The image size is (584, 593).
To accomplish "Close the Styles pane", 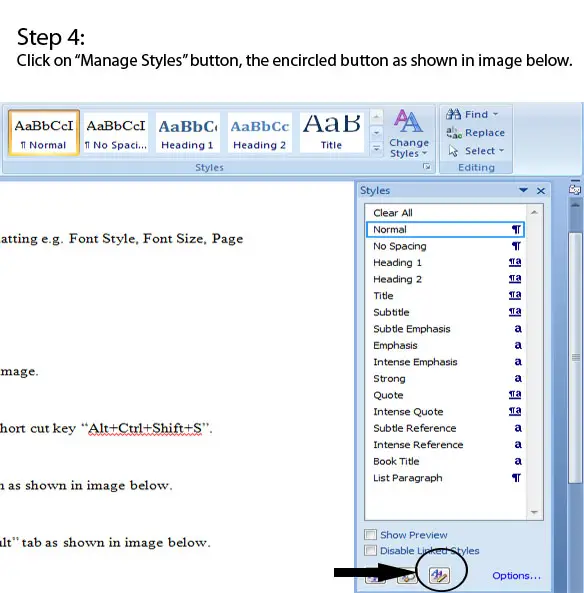I will pyautogui.click(x=541, y=191).
